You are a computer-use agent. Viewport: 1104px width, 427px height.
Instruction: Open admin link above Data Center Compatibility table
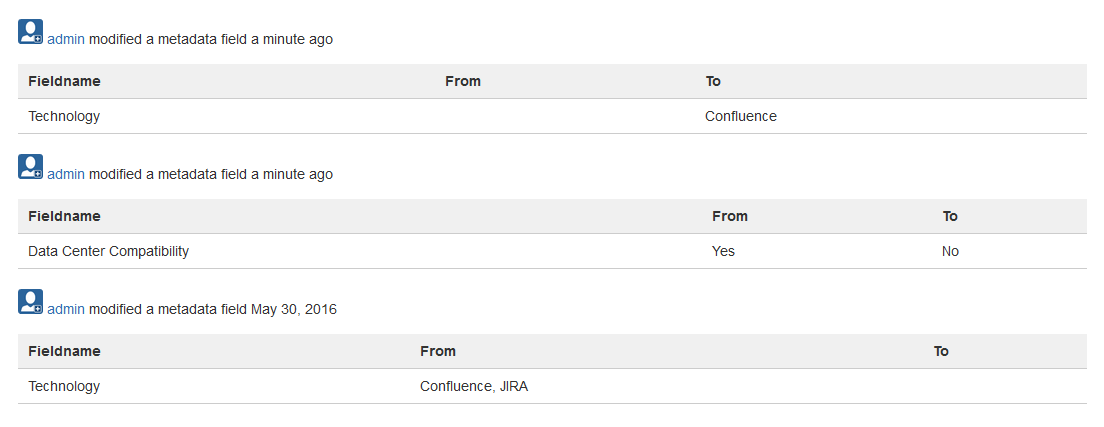(x=66, y=174)
